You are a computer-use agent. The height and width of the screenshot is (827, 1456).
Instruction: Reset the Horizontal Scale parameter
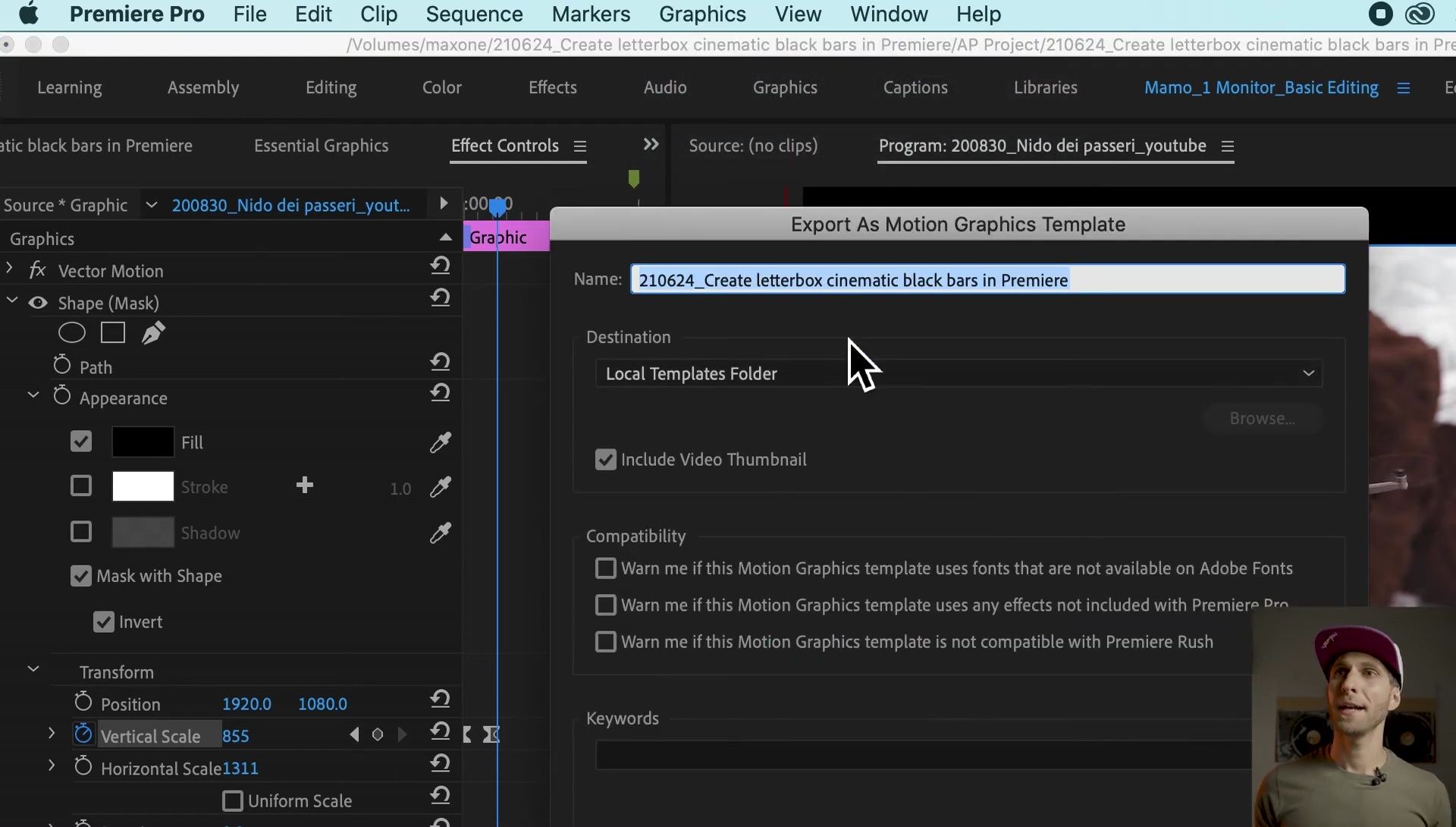[440, 763]
